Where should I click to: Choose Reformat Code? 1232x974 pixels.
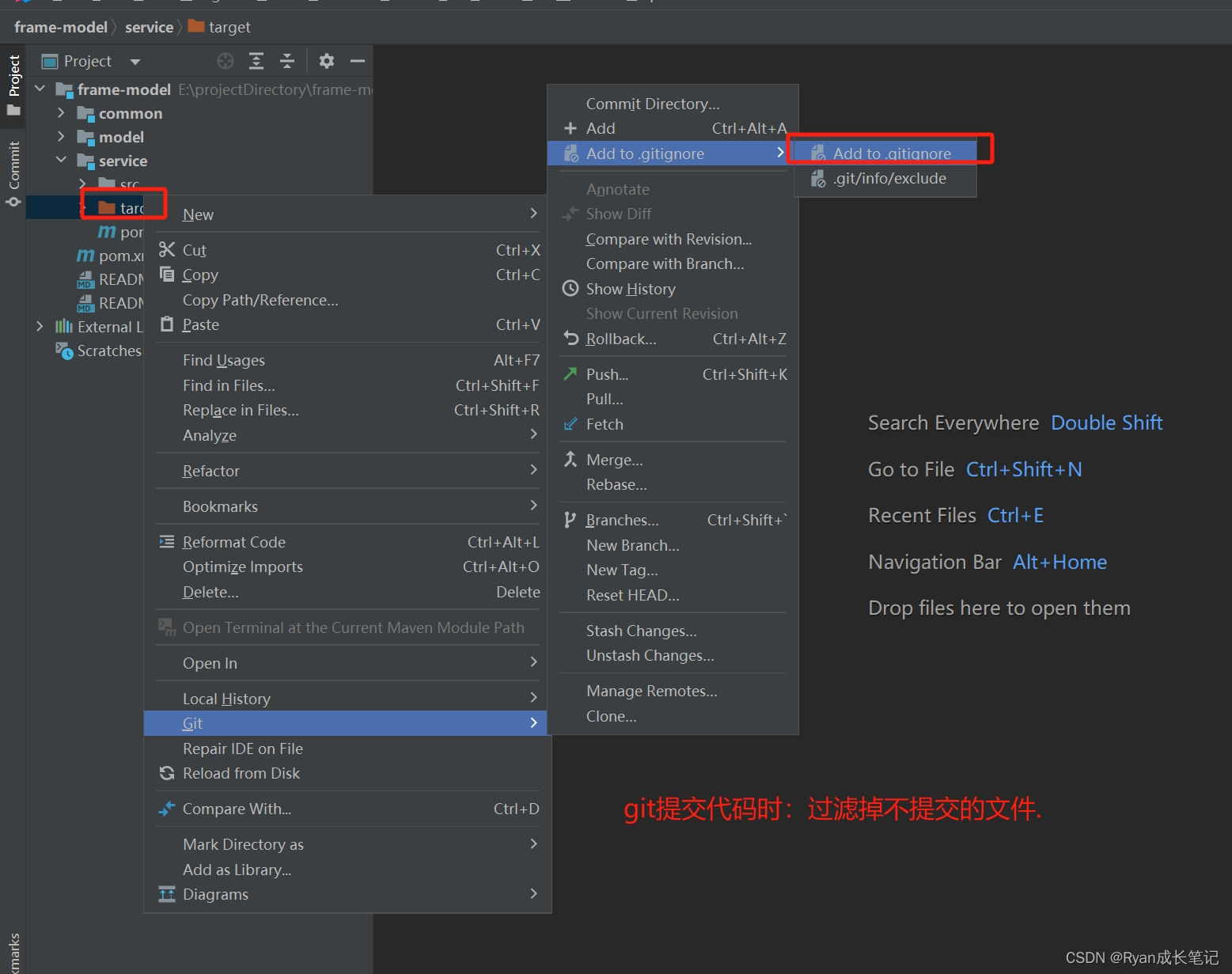point(347,542)
